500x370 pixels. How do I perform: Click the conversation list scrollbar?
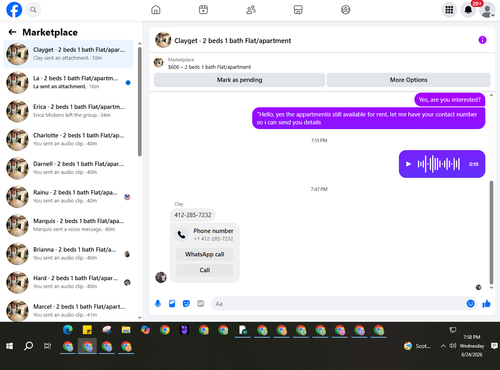click(x=140, y=102)
